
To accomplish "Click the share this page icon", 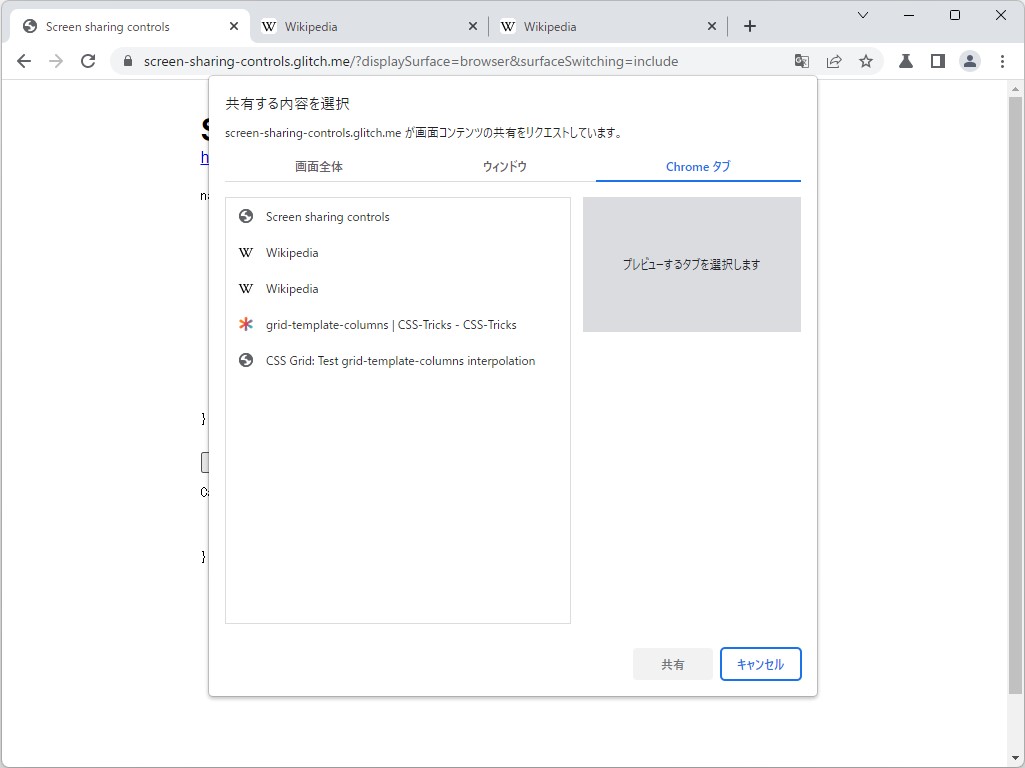I will pos(834,61).
